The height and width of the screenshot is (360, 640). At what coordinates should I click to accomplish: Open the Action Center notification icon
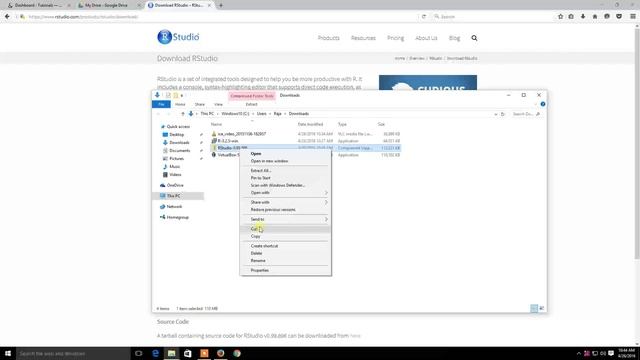[x=611, y=353]
